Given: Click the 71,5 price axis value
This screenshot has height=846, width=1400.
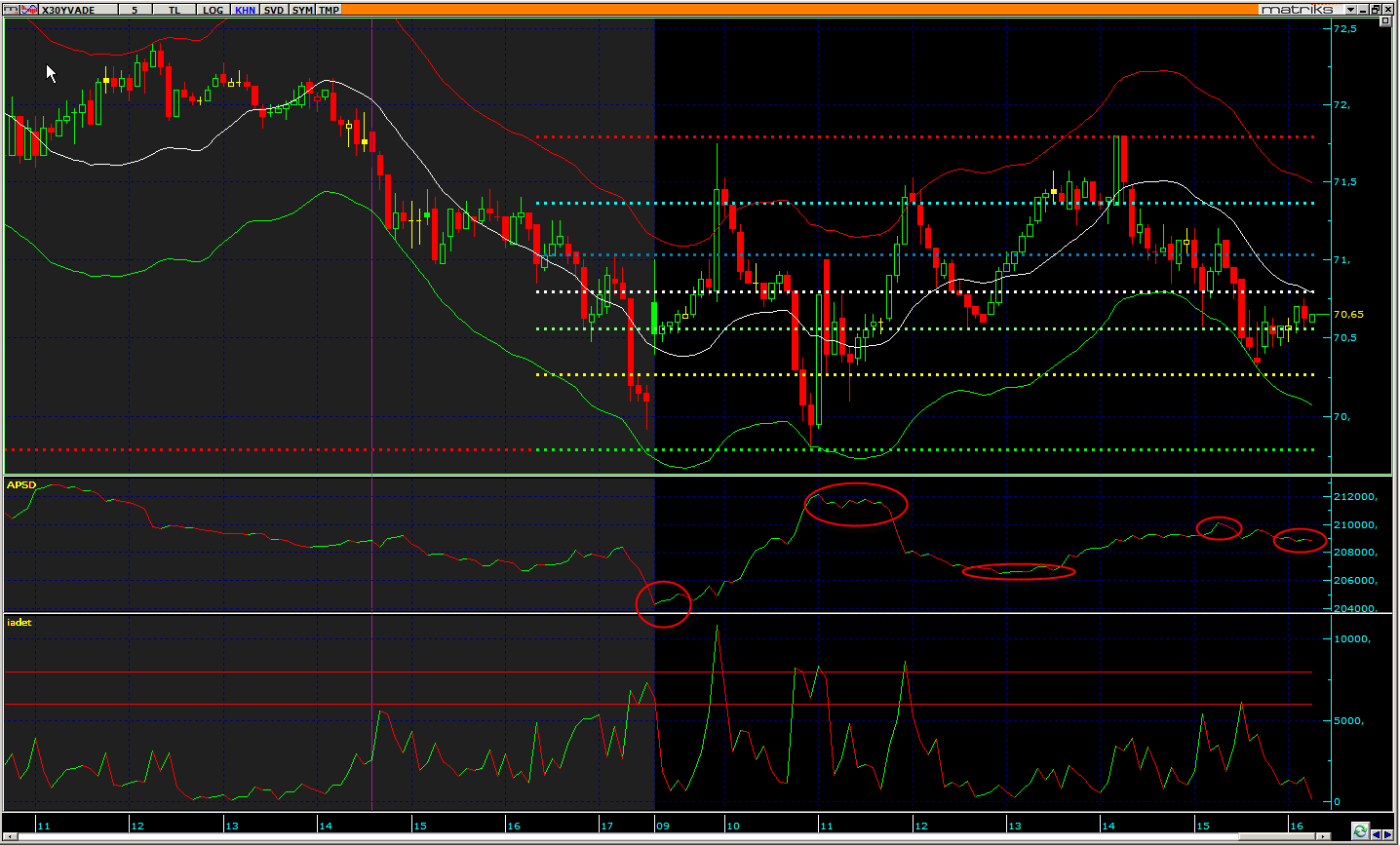Looking at the screenshot, I should [1344, 182].
